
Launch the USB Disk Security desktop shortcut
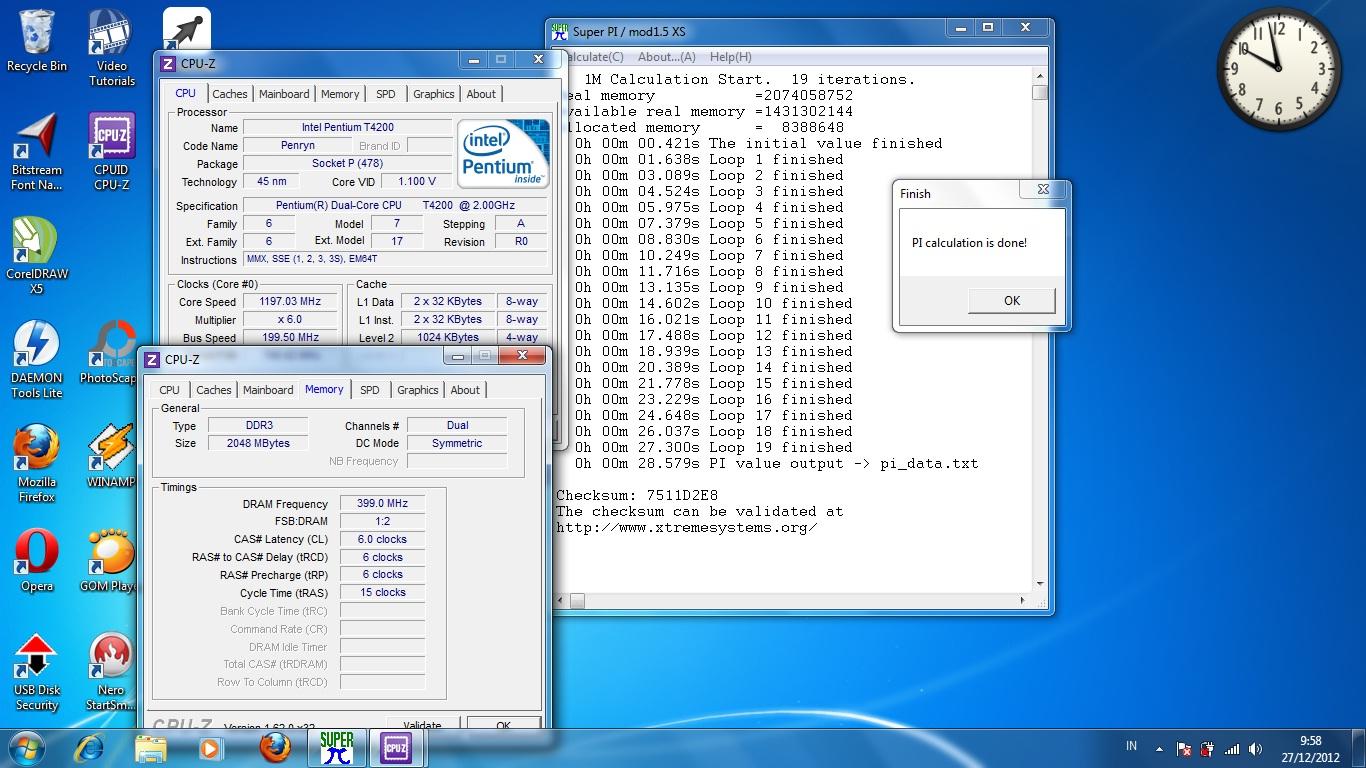click(37, 671)
